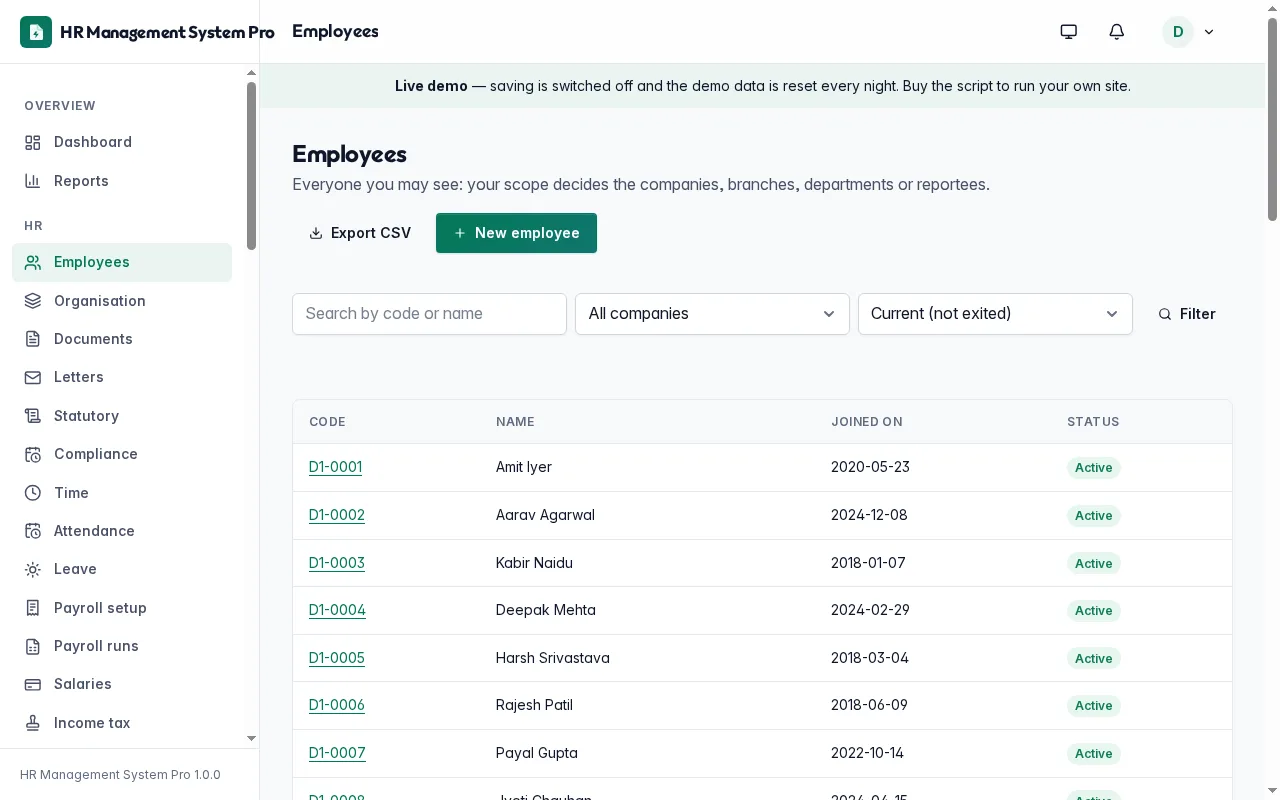Click the Organisation layers icon

pos(33,301)
